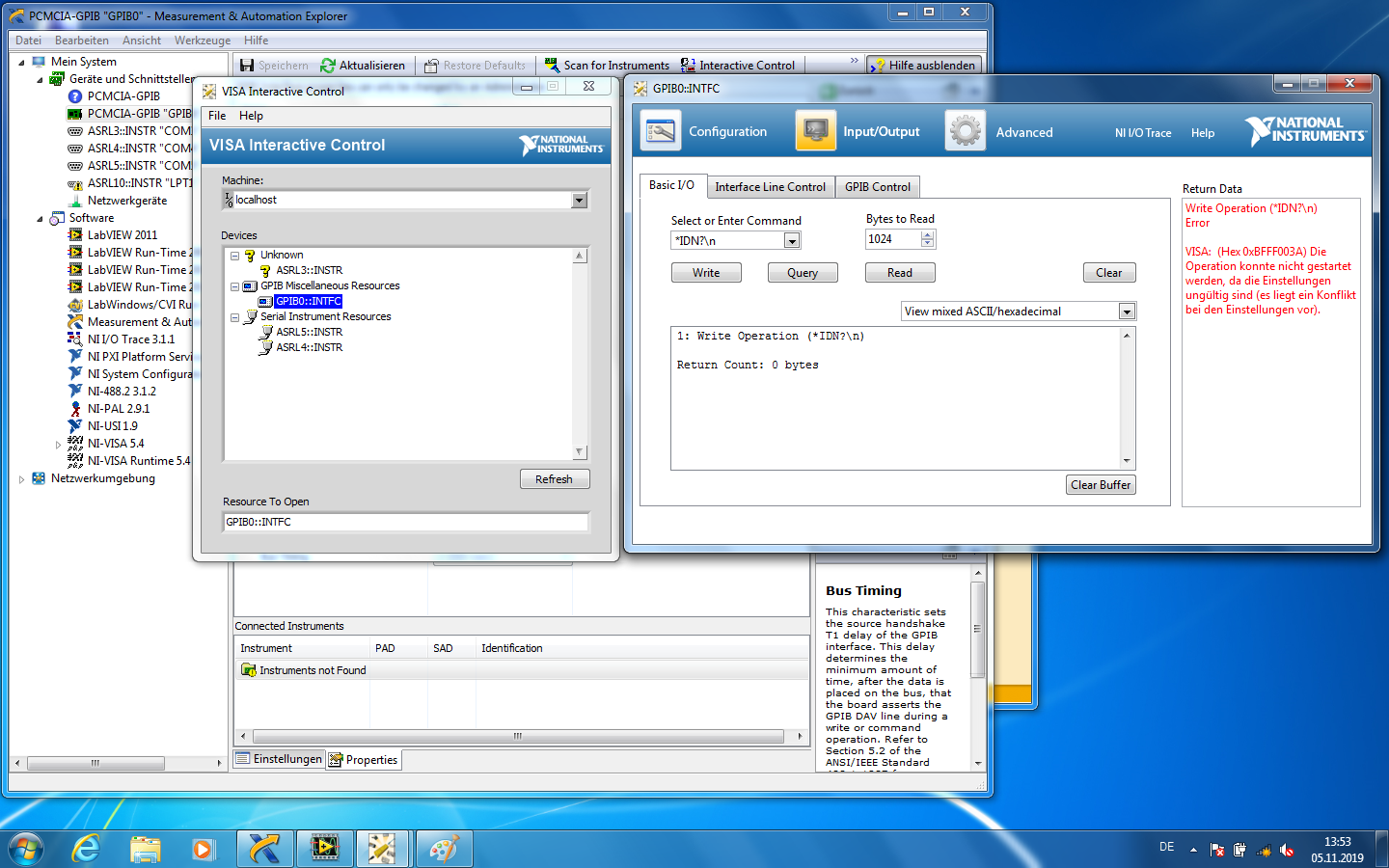Click the Aktualisieren refresh icon in the toolbar
The width and height of the screenshot is (1389, 868).
(328, 65)
